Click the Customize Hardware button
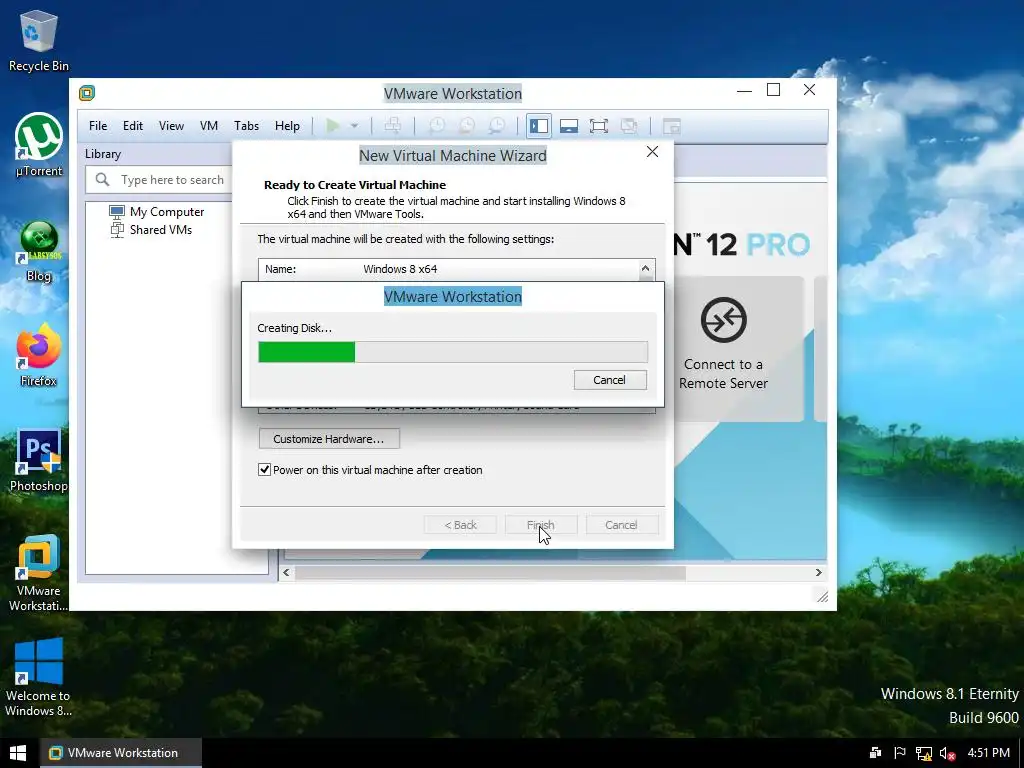 (328, 439)
